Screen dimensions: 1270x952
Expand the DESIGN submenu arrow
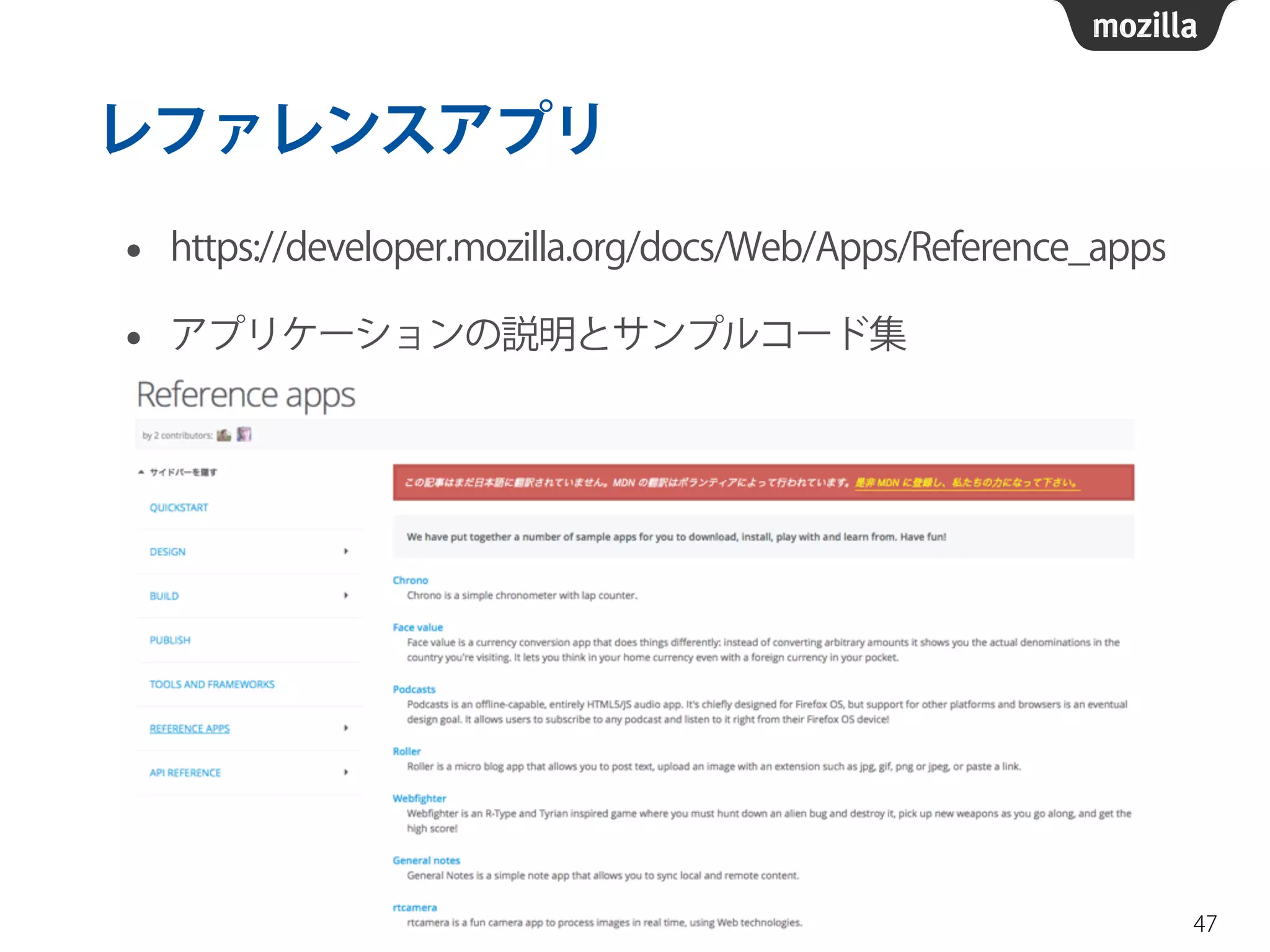[x=346, y=551]
